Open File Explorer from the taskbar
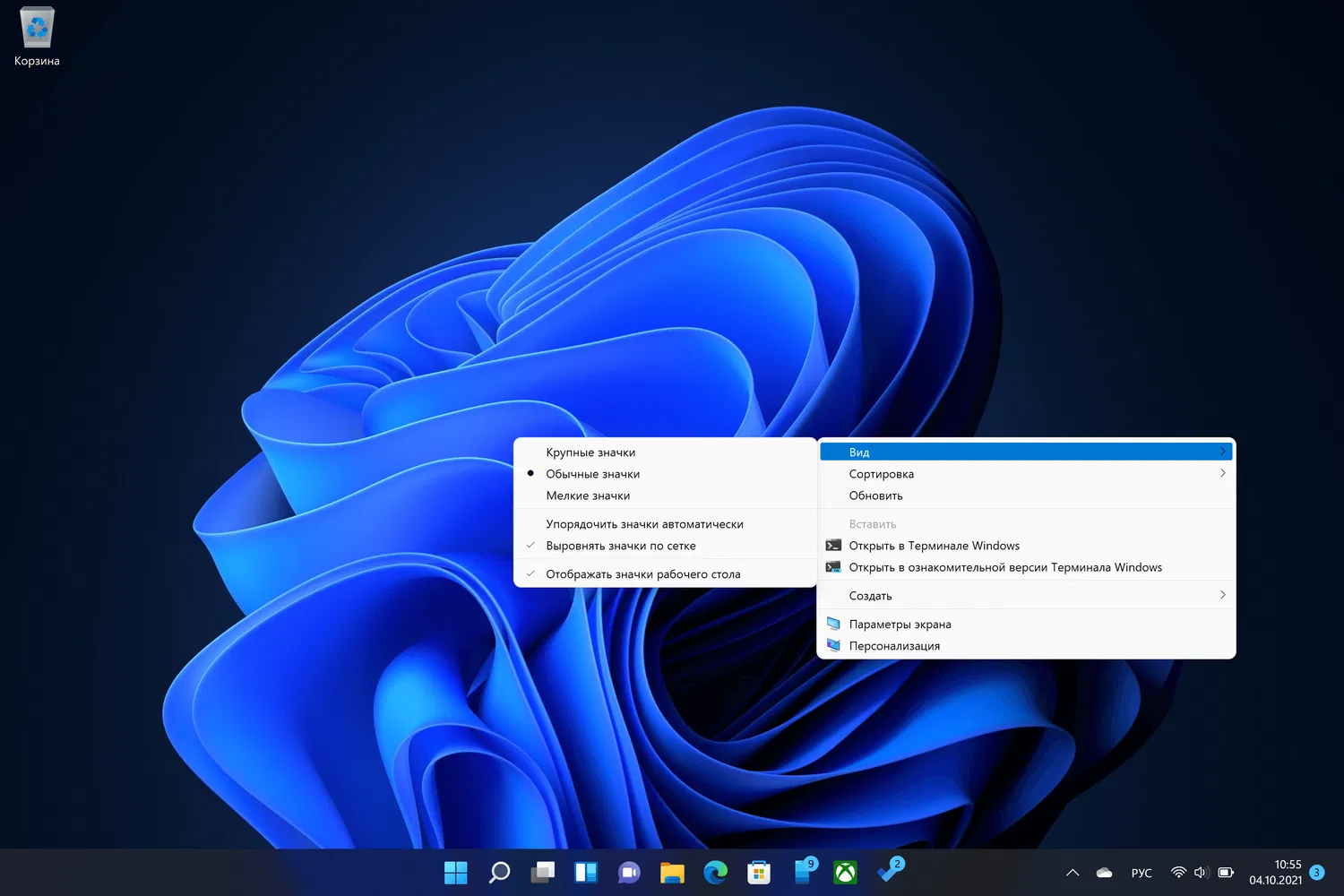The height and width of the screenshot is (896, 1344). coord(672,873)
